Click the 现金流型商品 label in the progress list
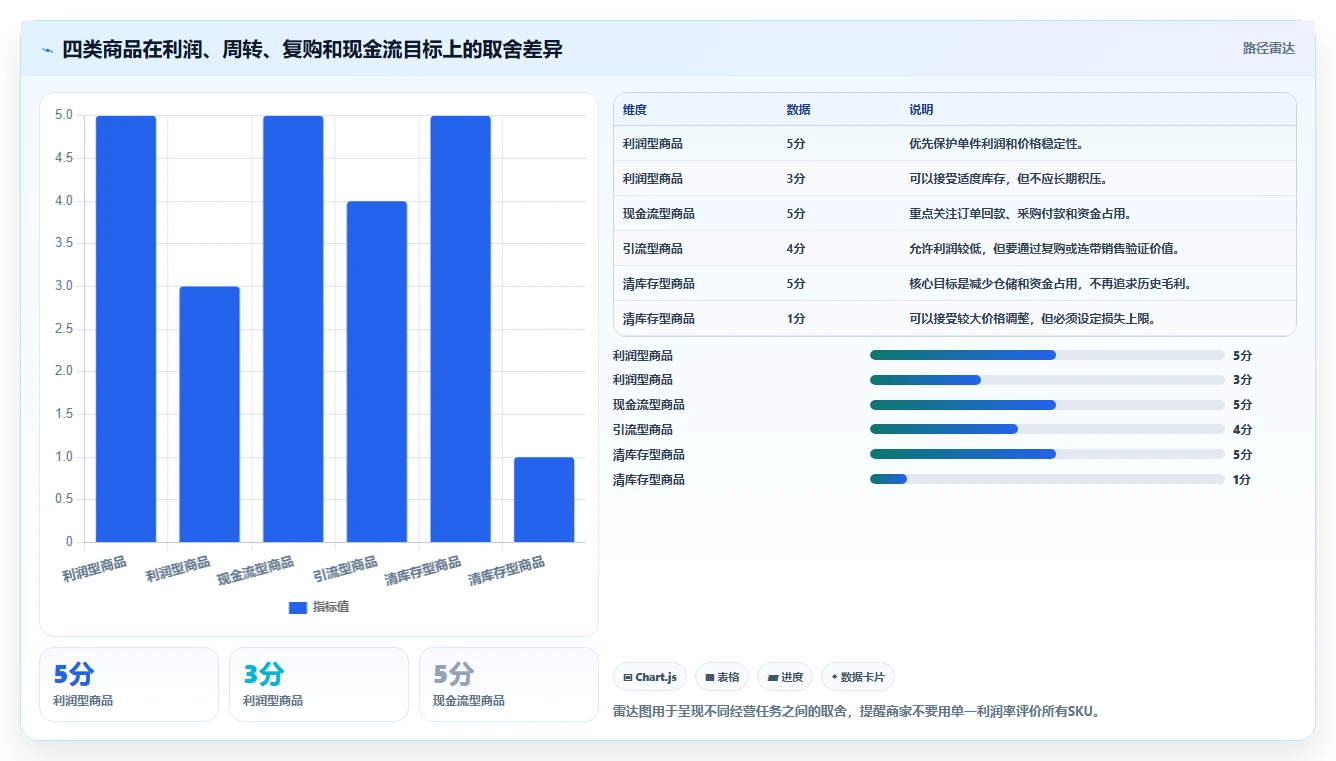 tap(649, 405)
